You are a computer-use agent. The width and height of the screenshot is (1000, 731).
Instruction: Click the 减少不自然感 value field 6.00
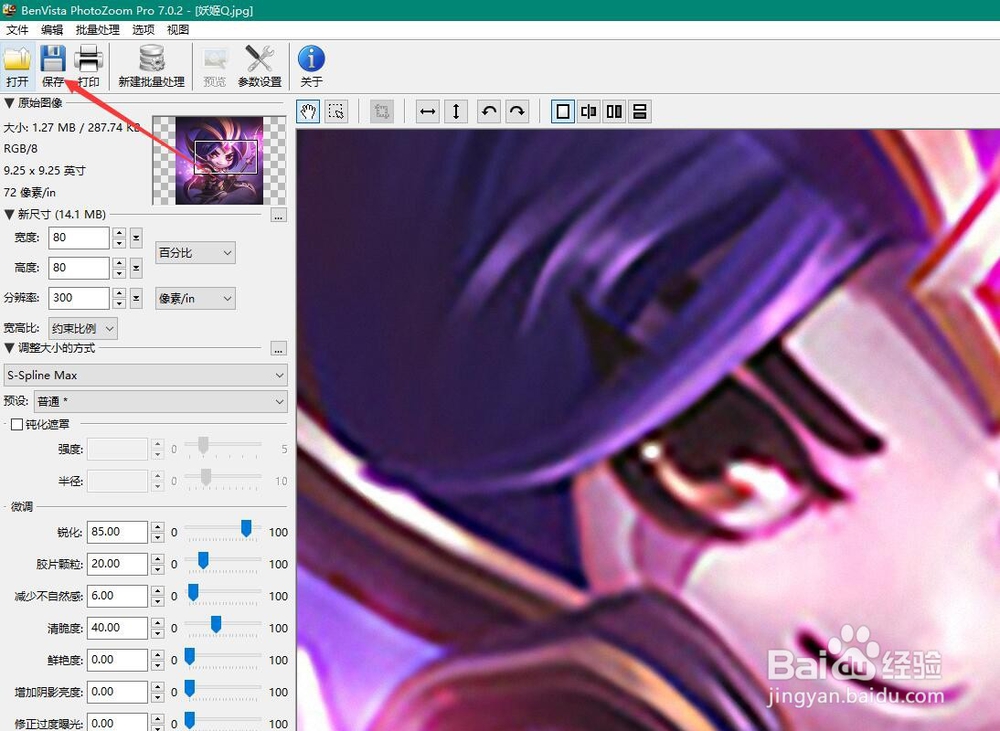[117, 596]
